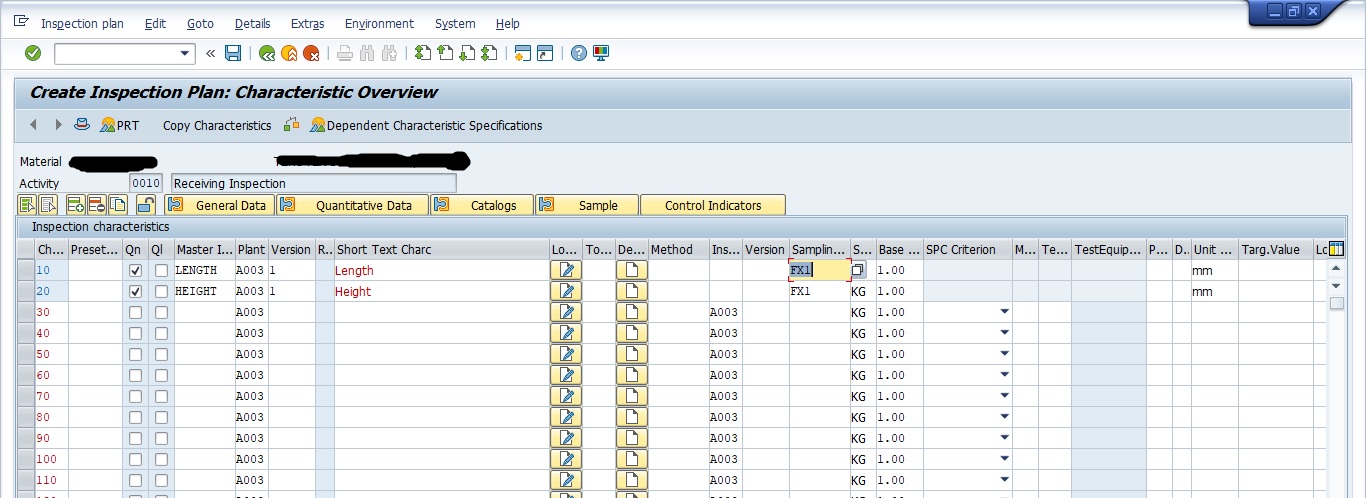This screenshot has width=1366, height=498.
Task: Click the Control Indicators button
Action: point(713,205)
